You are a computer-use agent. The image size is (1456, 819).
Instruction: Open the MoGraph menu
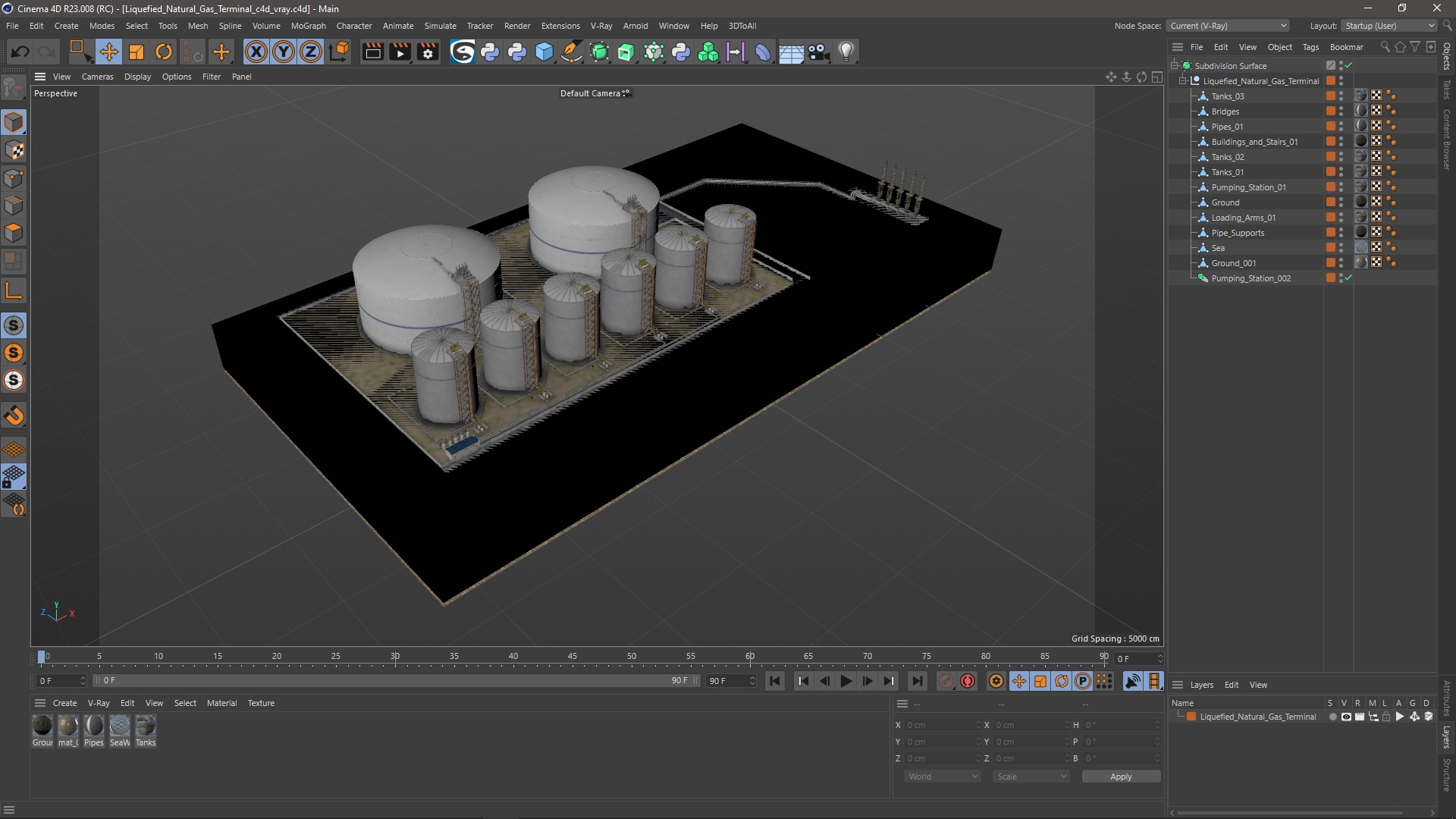click(x=308, y=26)
